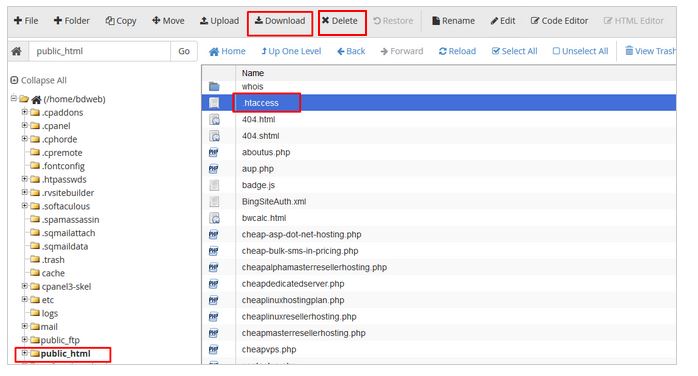Click the 404.html file icon
Image resolution: width=698 pixels, height=376 pixels.
click(215, 120)
